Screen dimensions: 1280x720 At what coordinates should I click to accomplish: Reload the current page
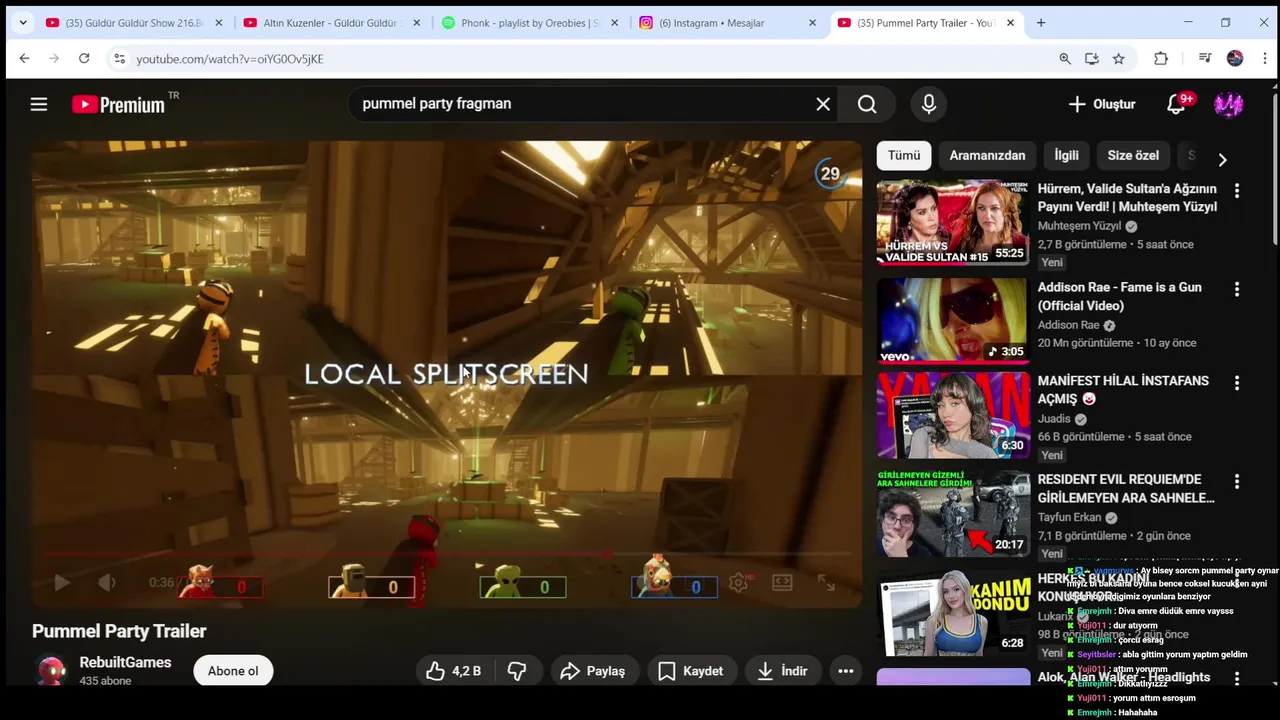[x=84, y=59]
